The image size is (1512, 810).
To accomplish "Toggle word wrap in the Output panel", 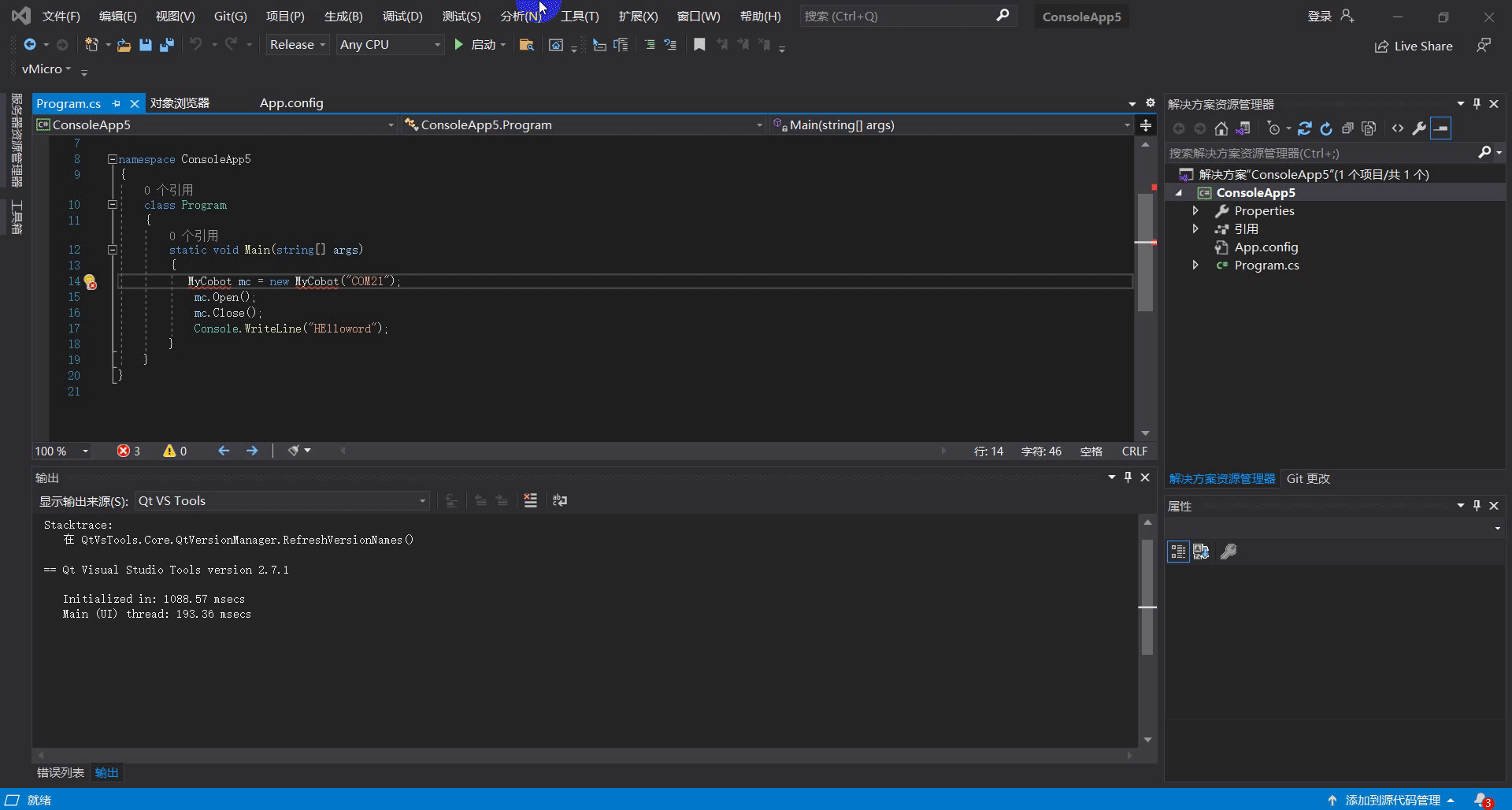I will [x=560, y=500].
